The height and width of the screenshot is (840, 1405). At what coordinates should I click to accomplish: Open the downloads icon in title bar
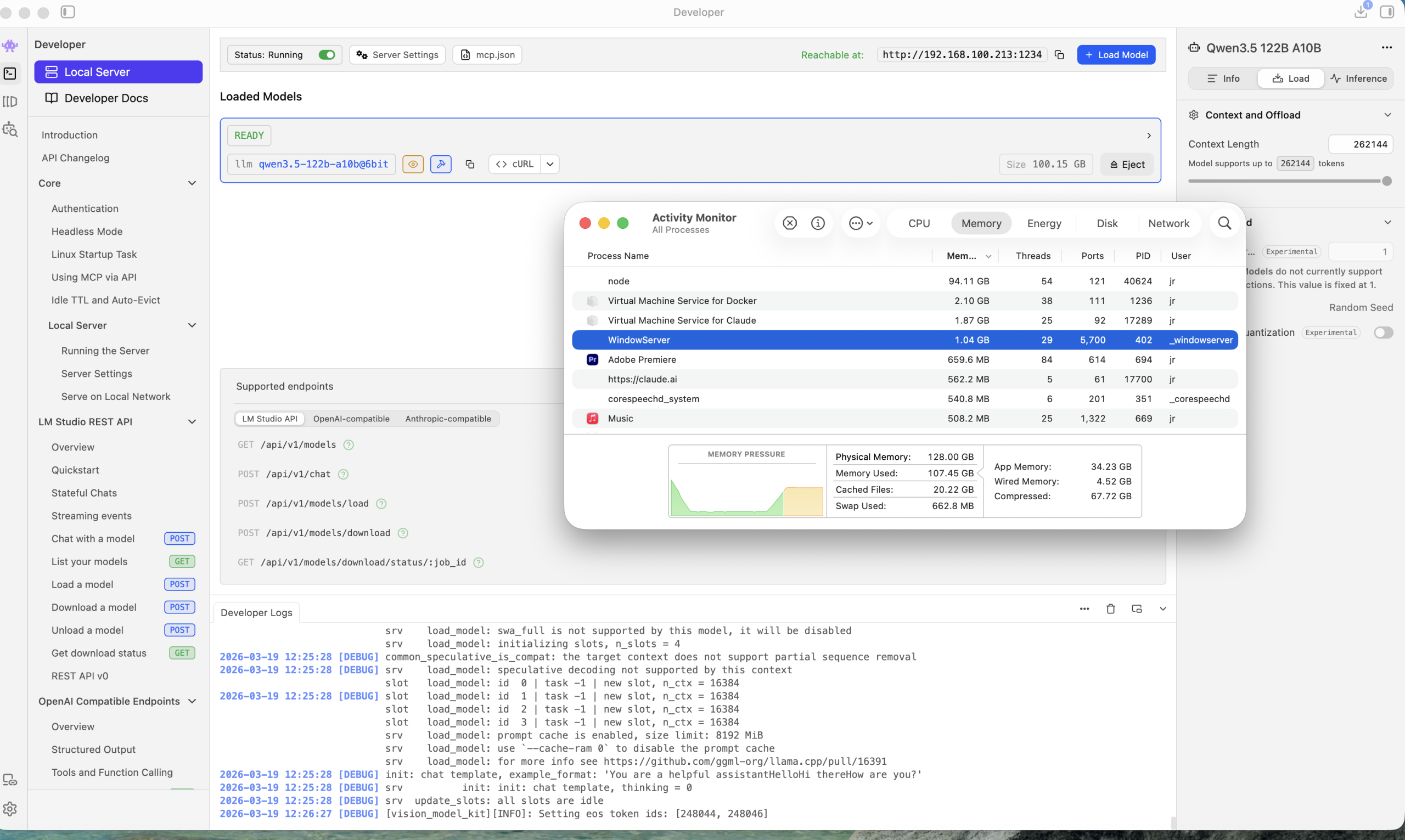click(1361, 12)
